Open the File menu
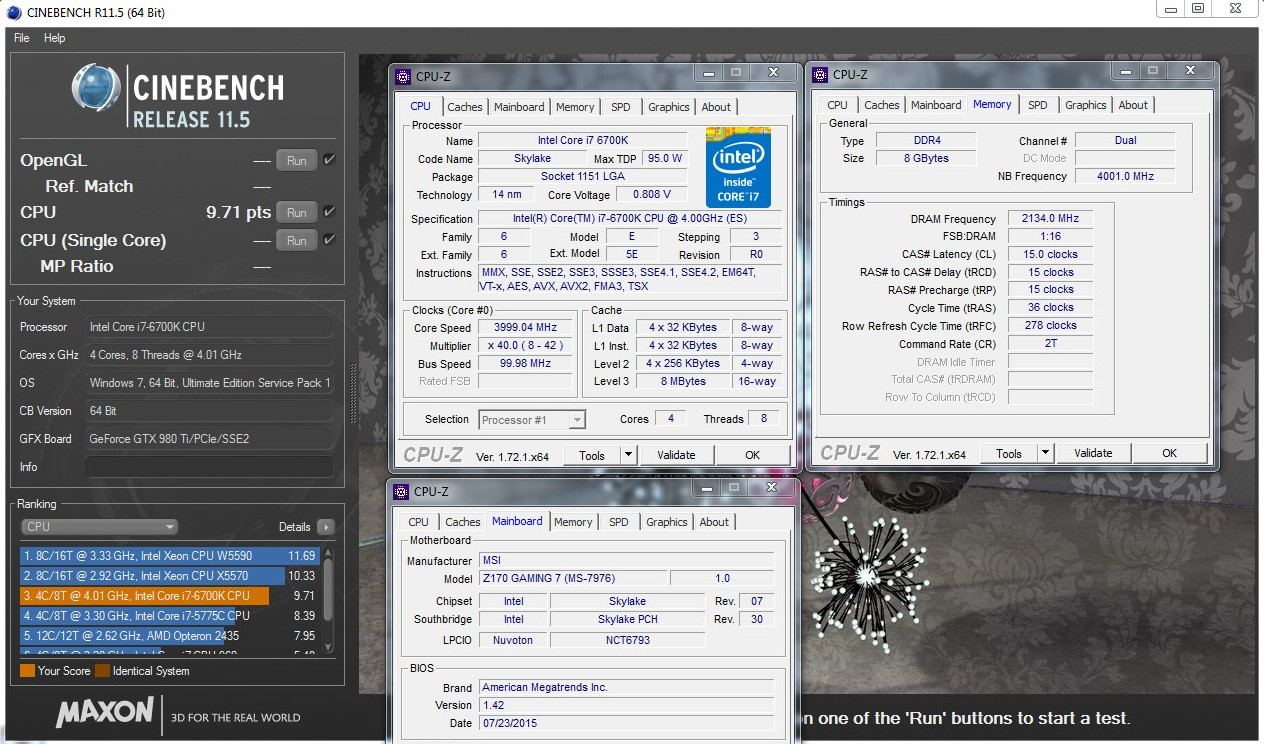This screenshot has height=744, width=1264. (x=21, y=38)
